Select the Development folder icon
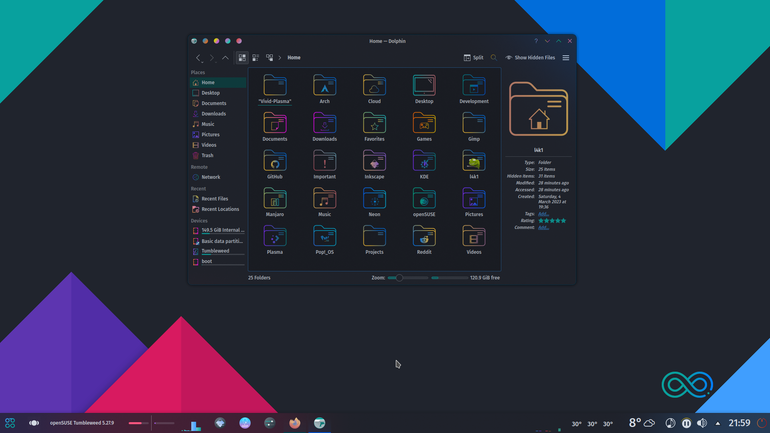 click(x=474, y=85)
